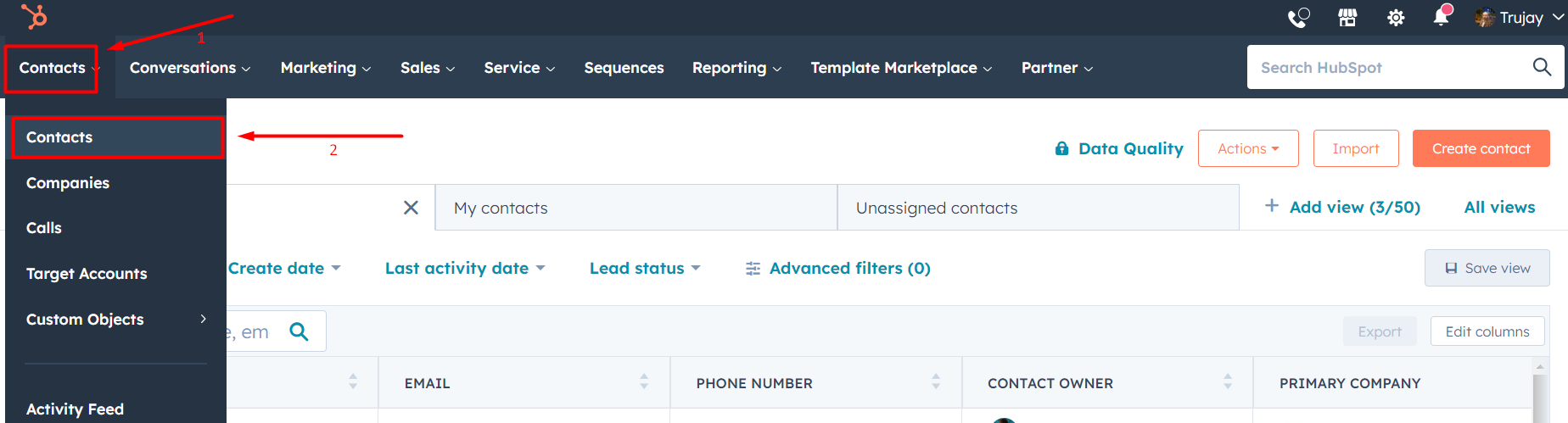
Task: Click the magnifier in Search HubSpot
Action: coord(1542,66)
